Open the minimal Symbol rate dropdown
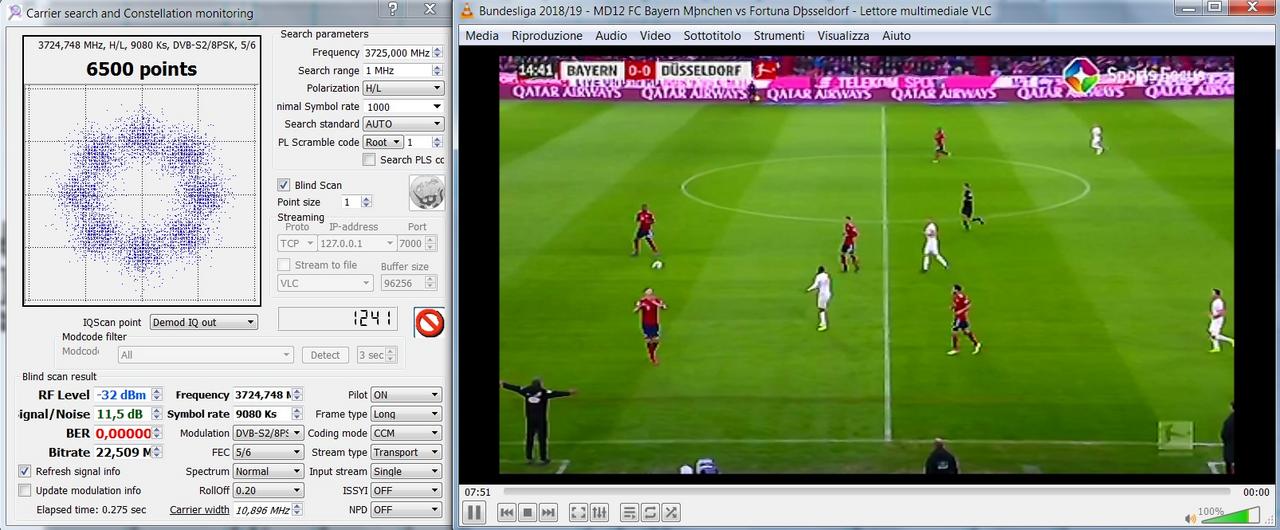1280x530 pixels. 403,106
